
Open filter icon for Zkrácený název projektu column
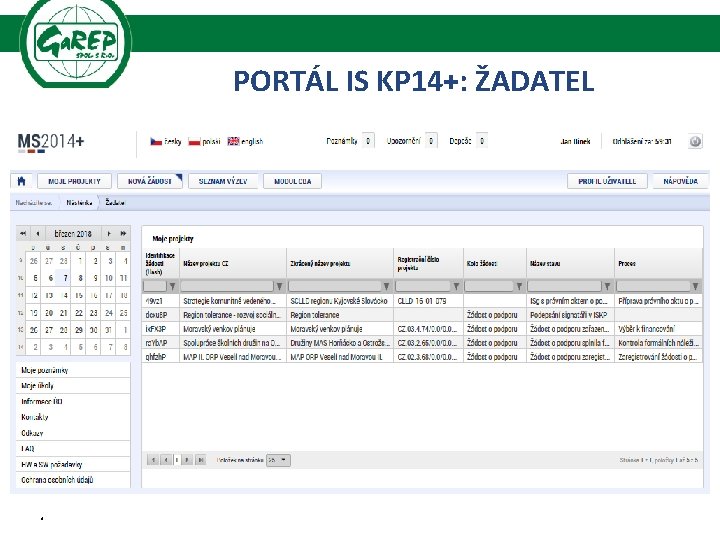[x=387, y=286]
